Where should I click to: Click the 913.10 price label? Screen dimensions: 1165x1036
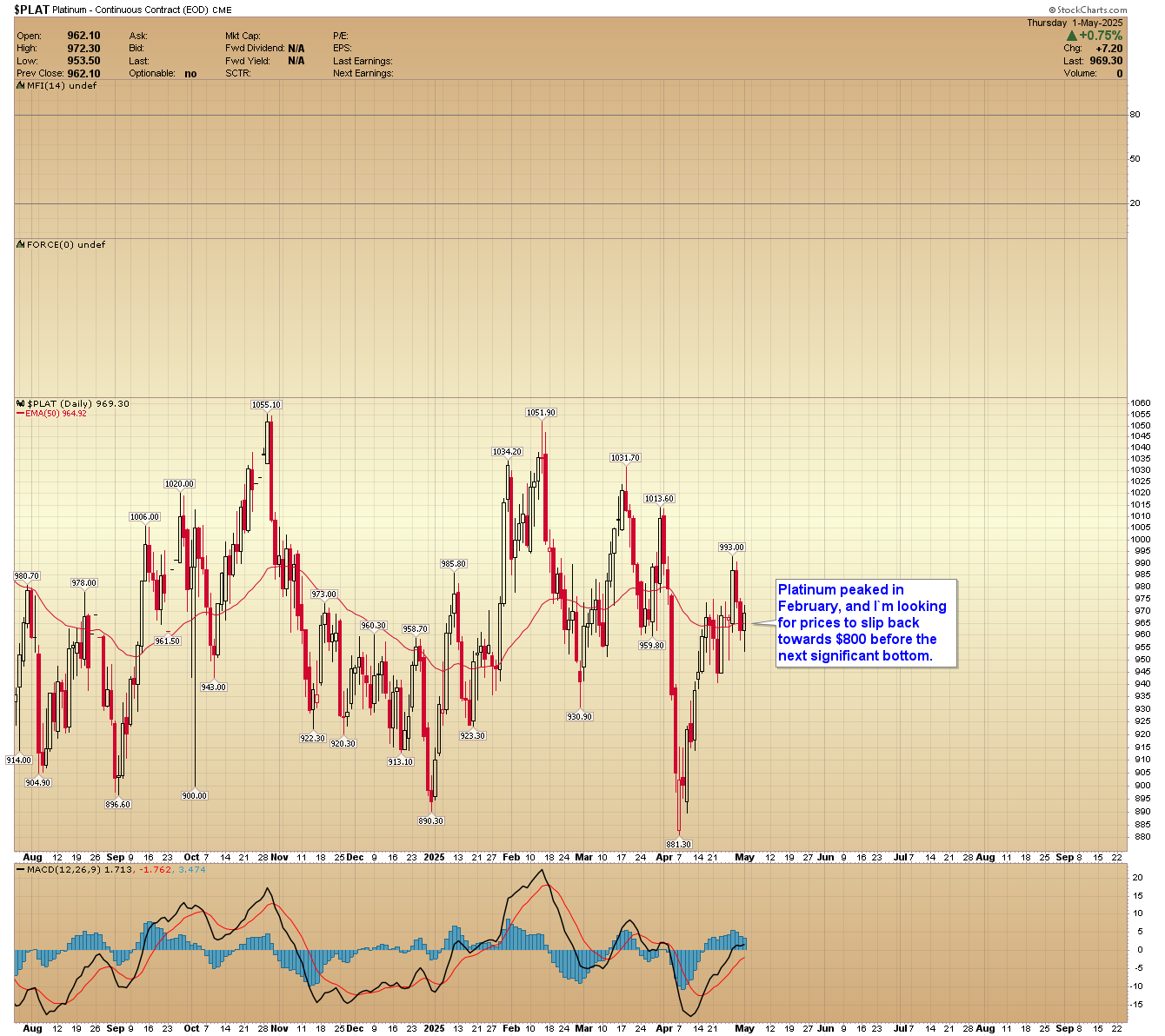tap(401, 762)
